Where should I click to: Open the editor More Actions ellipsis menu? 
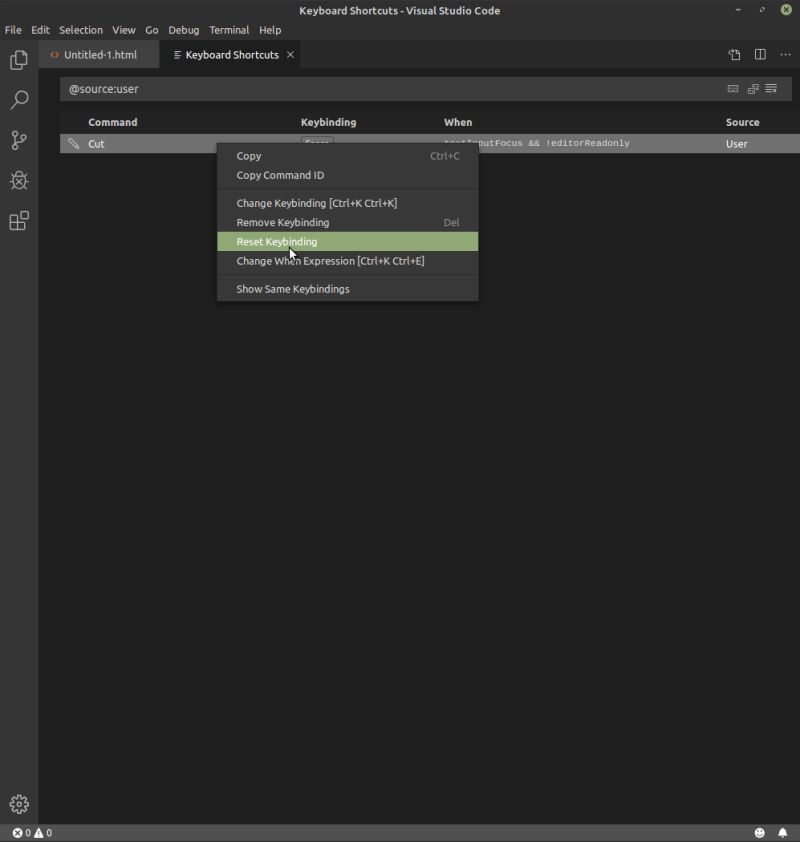point(785,55)
